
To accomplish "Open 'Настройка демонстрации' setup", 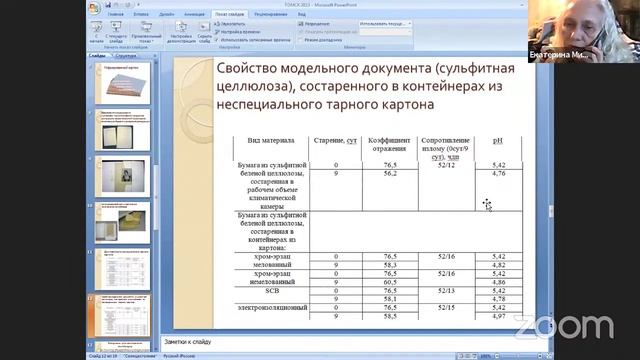I will point(181,32).
